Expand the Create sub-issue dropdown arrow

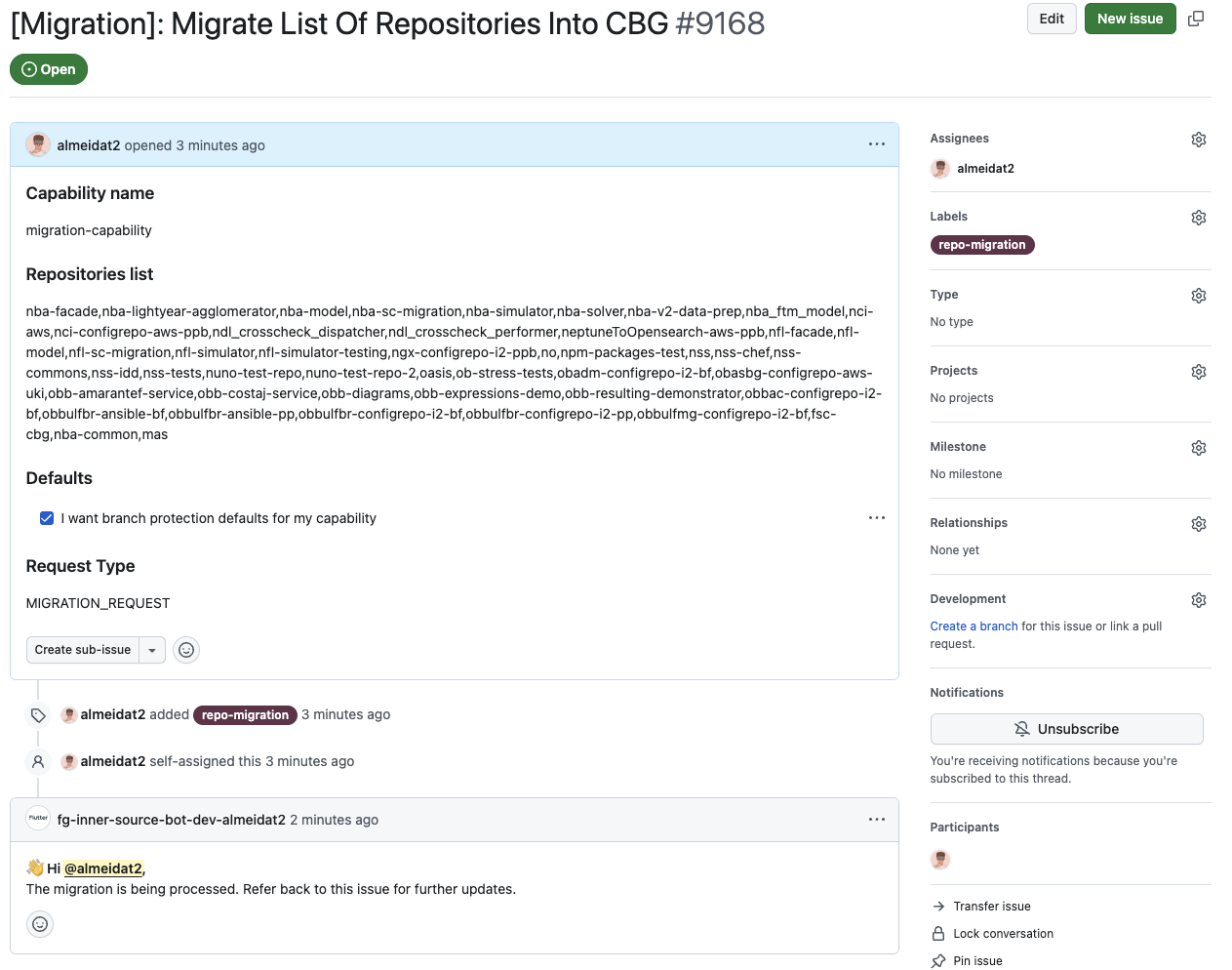[152, 650]
